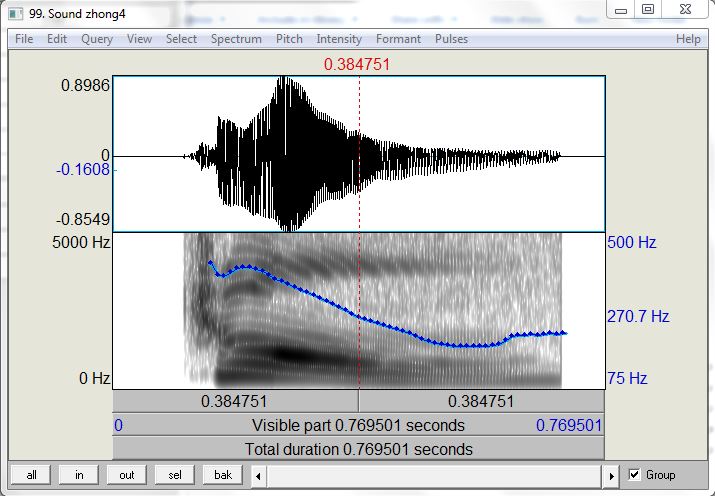Viewport: 715px width, 496px height.
Task: Maximize the Sound zhong4 window
Action: (648, 10)
